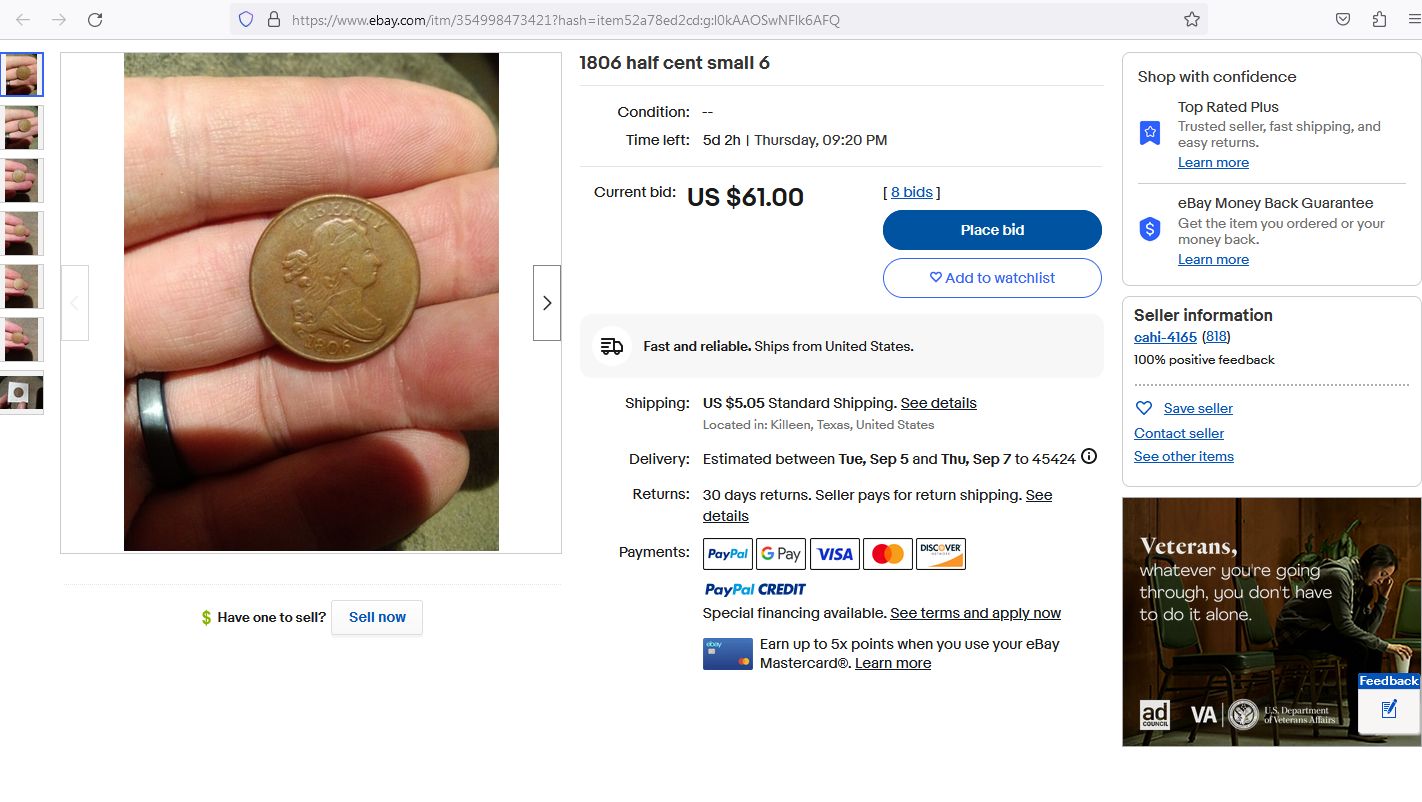Screen dimensions: 1422x802
Task: Click See terms and apply now link
Action: (x=975, y=613)
